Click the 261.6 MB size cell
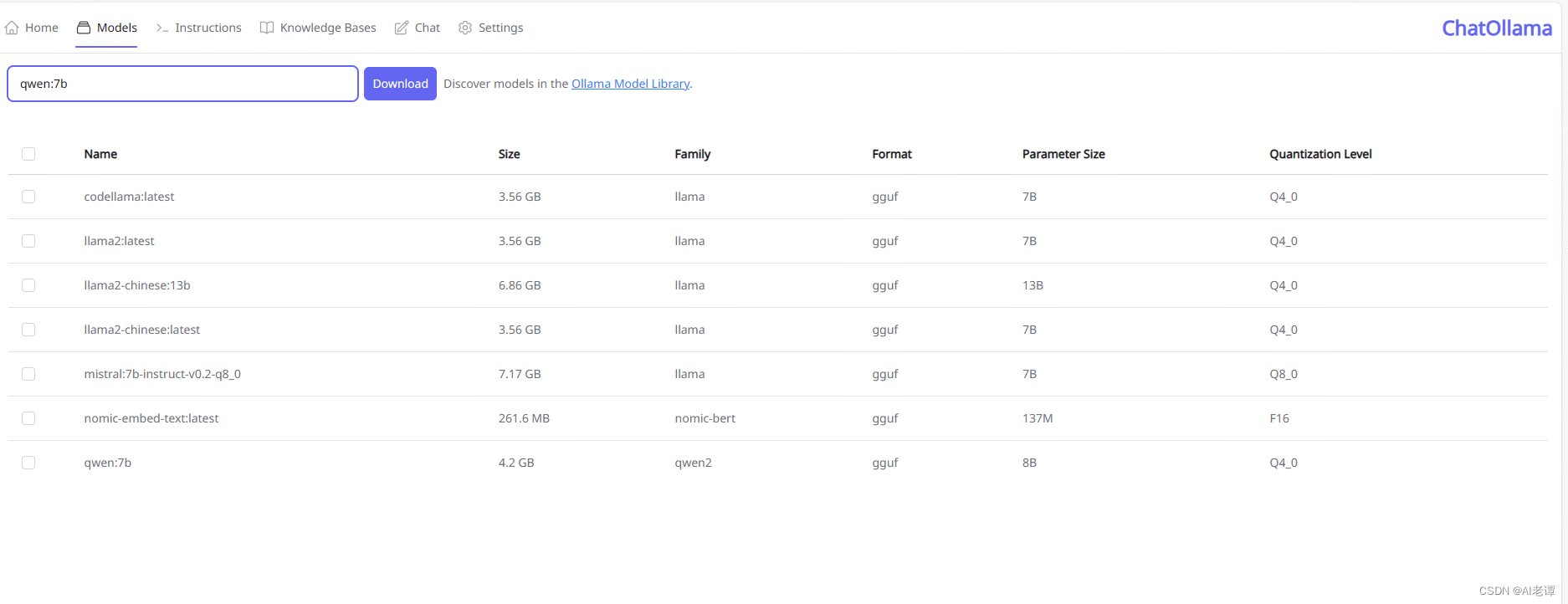Screen dimensions: 1568x604 [x=524, y=418]
